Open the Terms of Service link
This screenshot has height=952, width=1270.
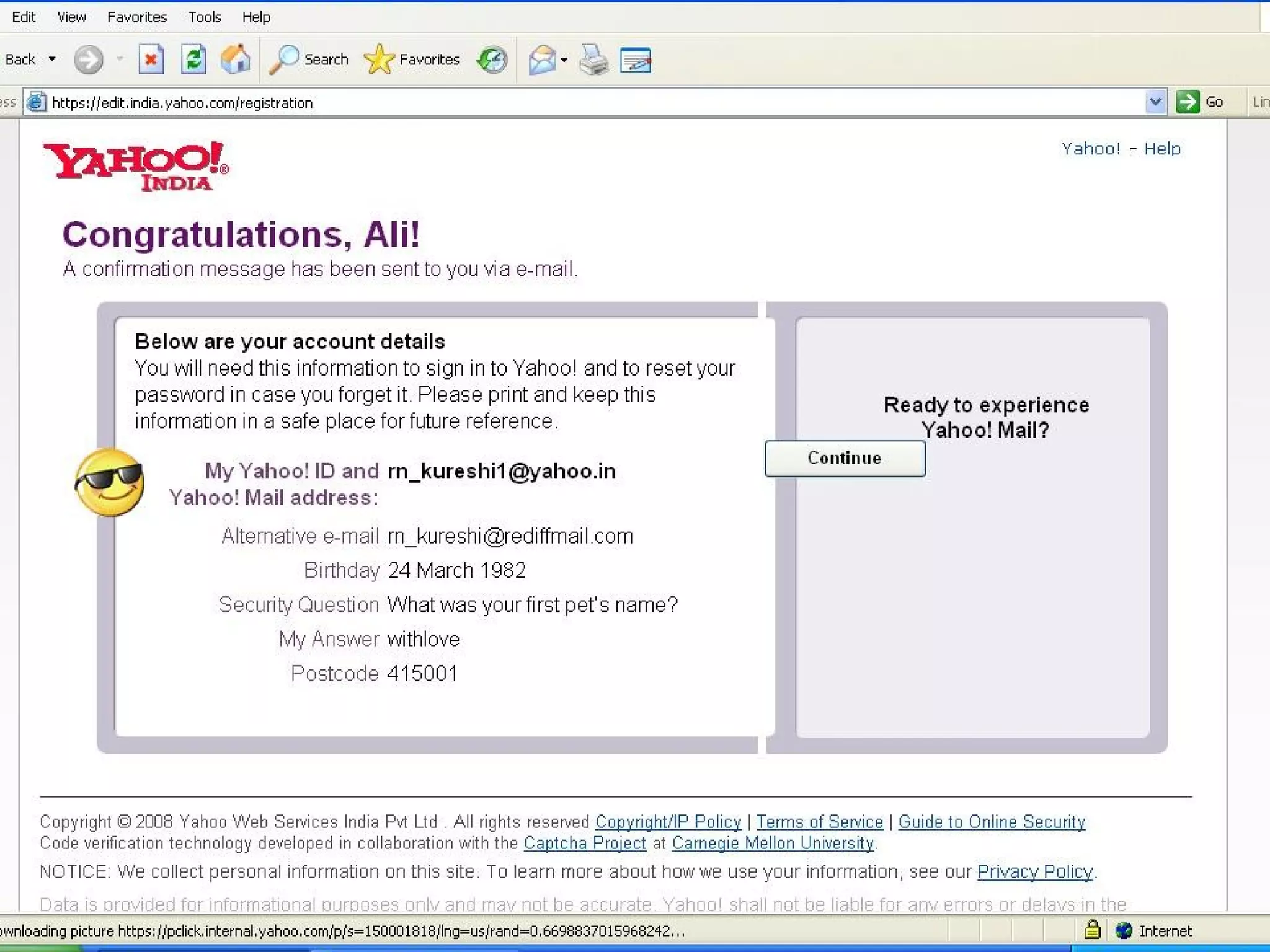pyautogui.click(x=819, y=822)
